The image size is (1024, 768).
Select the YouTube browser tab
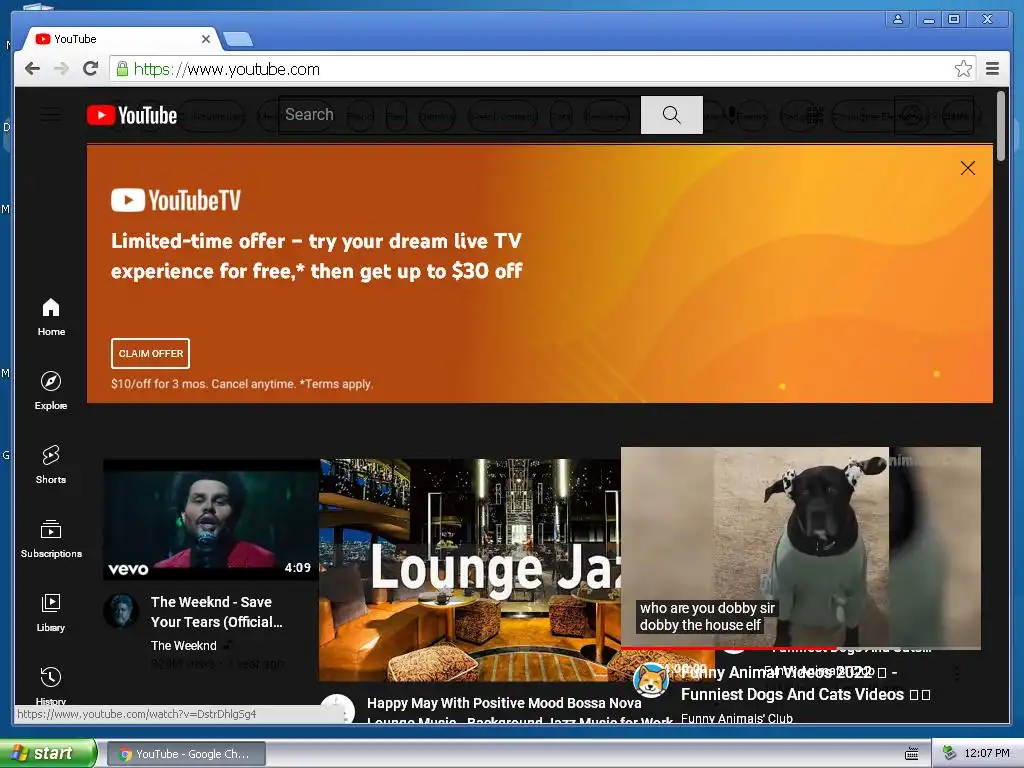(121, 39)
